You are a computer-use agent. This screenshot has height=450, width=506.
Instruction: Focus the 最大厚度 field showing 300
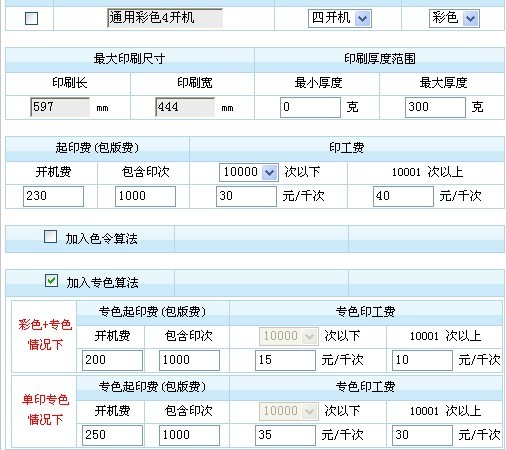(435, 107)
